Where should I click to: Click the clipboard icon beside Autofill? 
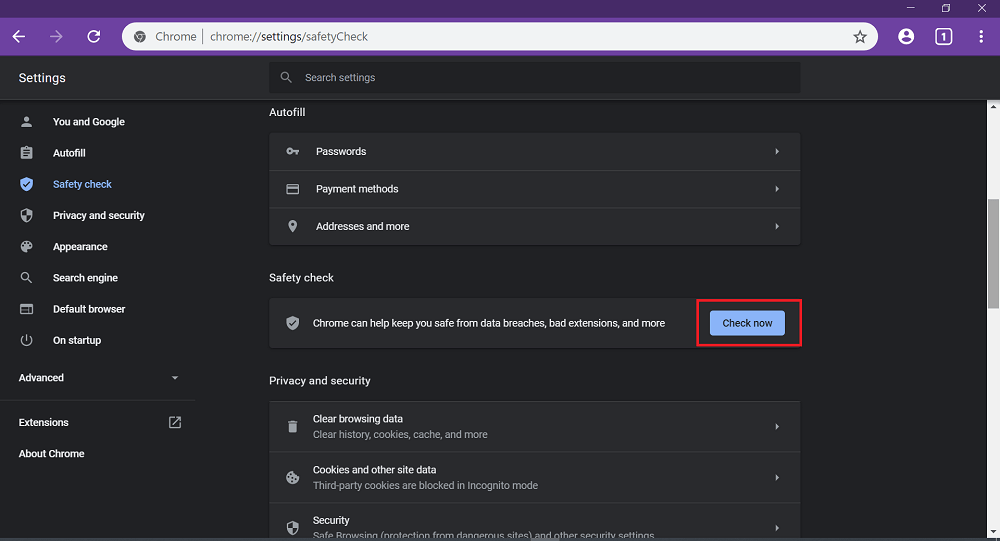click(x=26, y=153)
